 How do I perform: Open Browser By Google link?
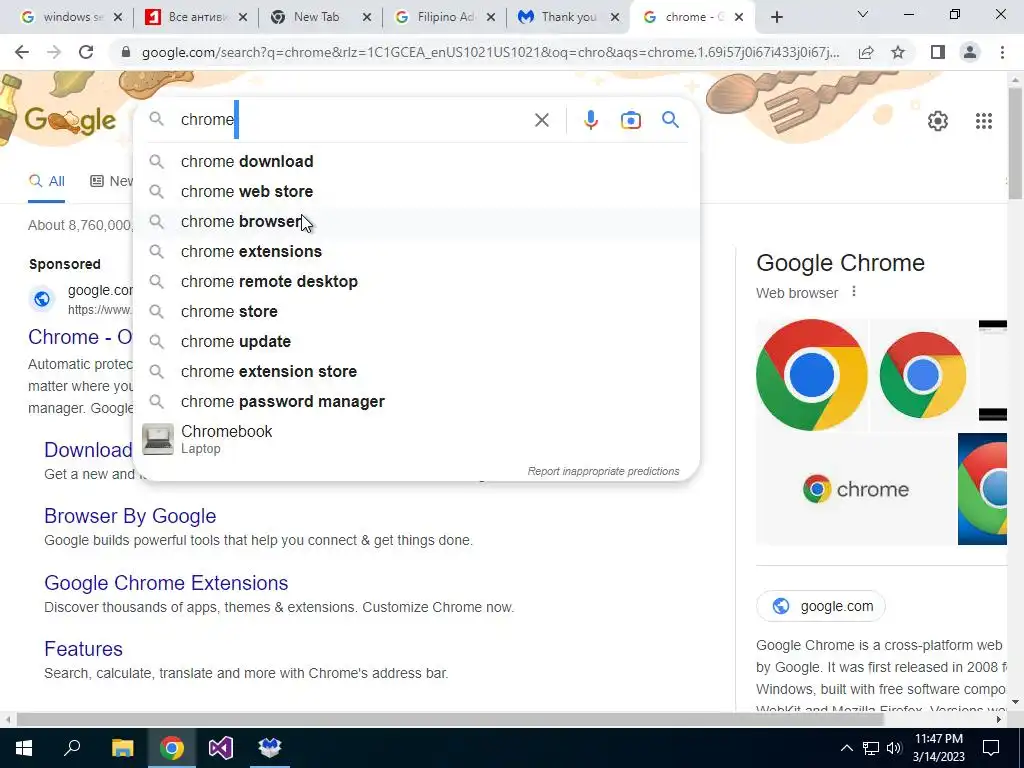point(130,516)
